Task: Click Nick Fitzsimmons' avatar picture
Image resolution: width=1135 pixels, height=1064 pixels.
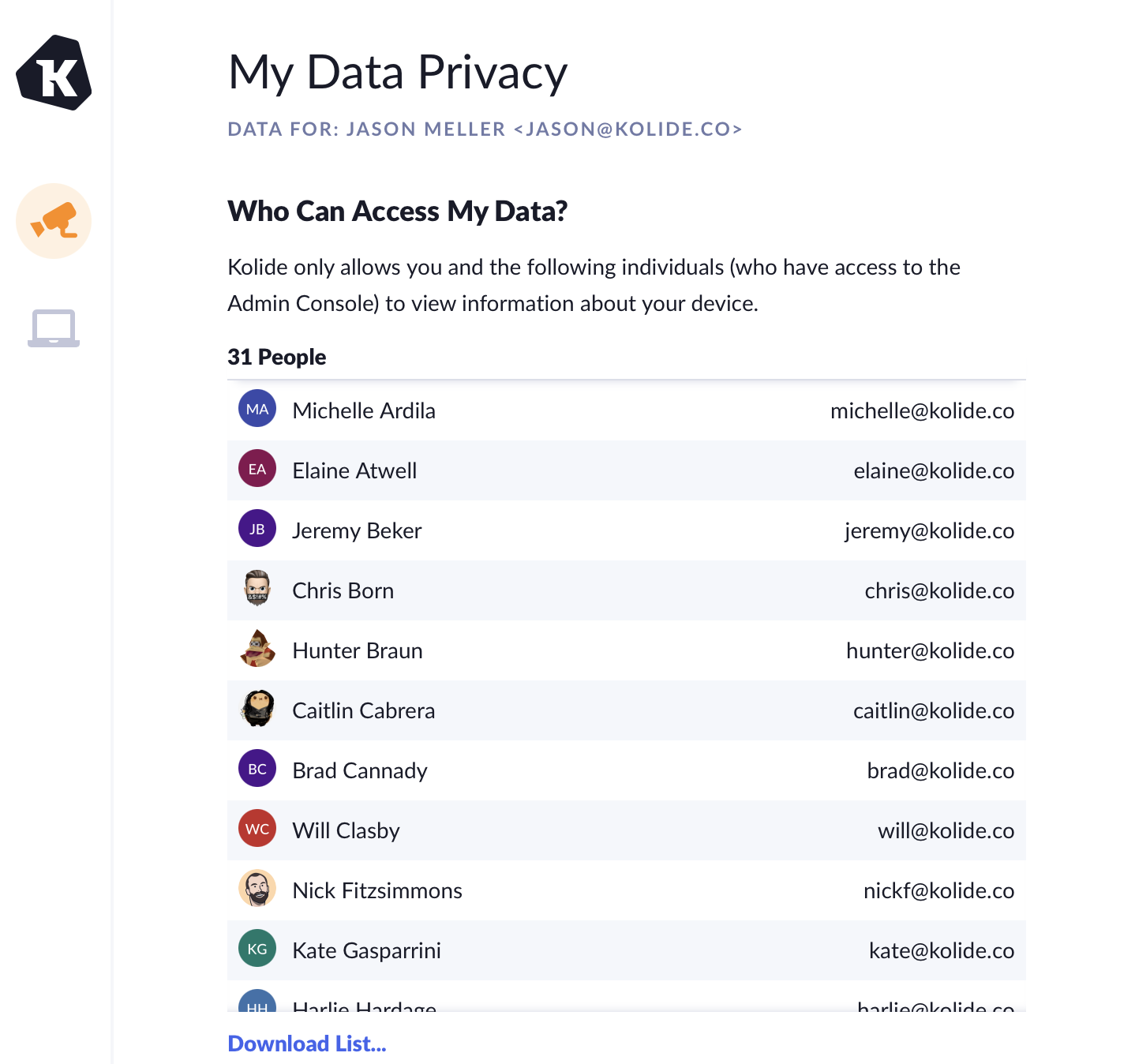Action: [257, 889]
